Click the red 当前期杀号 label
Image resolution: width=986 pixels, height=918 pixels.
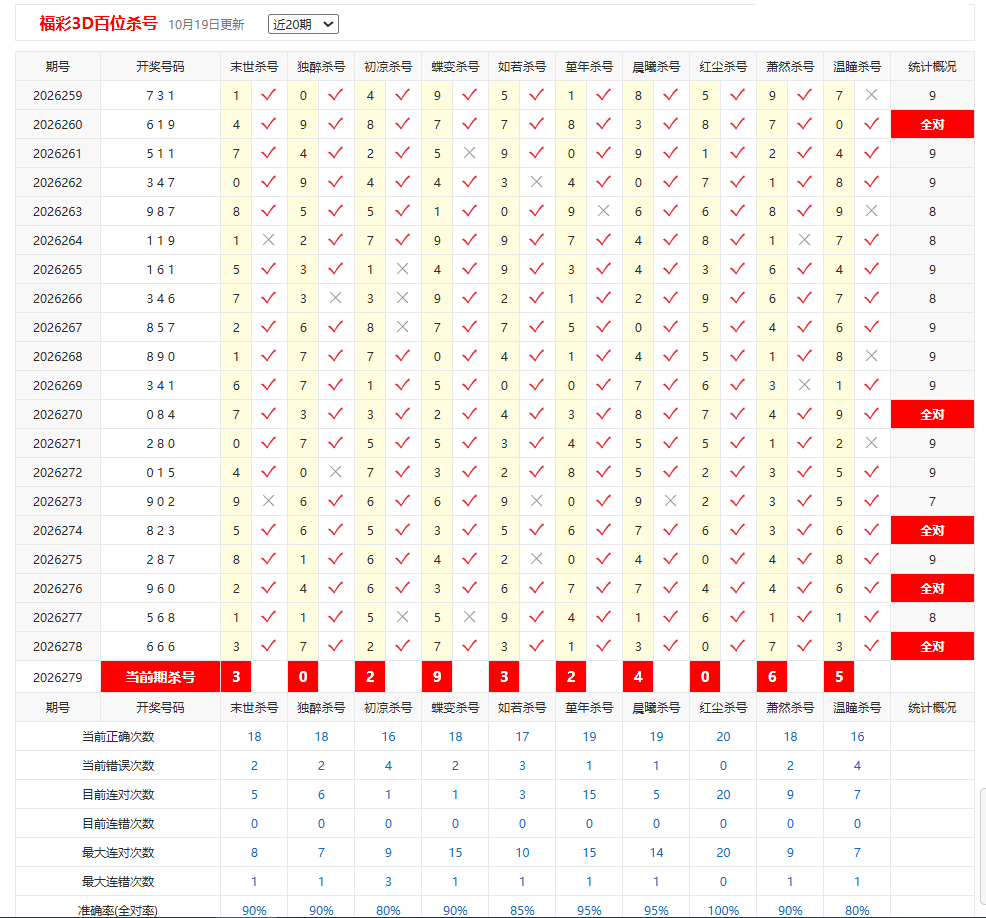pyautogui.click(x=160, y=677)
